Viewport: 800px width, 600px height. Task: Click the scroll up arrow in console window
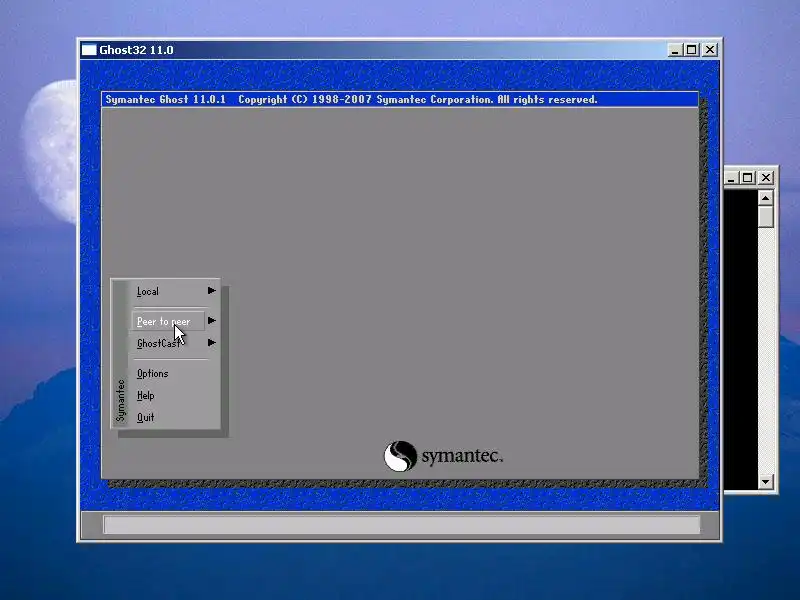point(766,197)
